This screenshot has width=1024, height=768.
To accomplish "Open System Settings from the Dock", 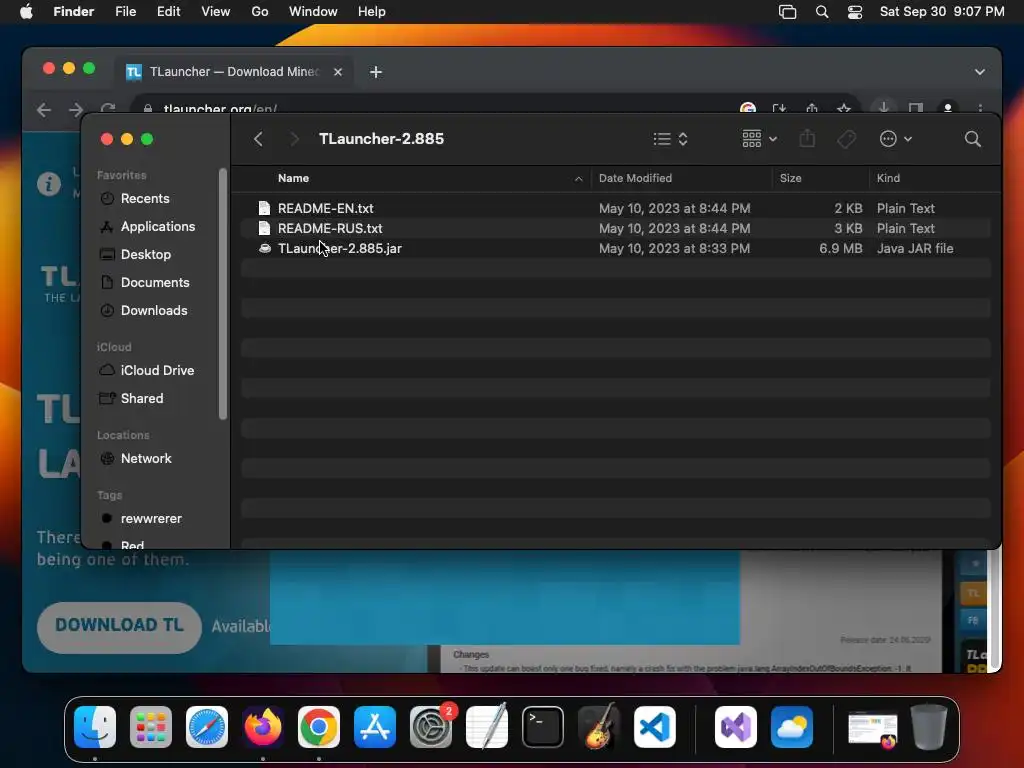I will (x=431, y=727).
